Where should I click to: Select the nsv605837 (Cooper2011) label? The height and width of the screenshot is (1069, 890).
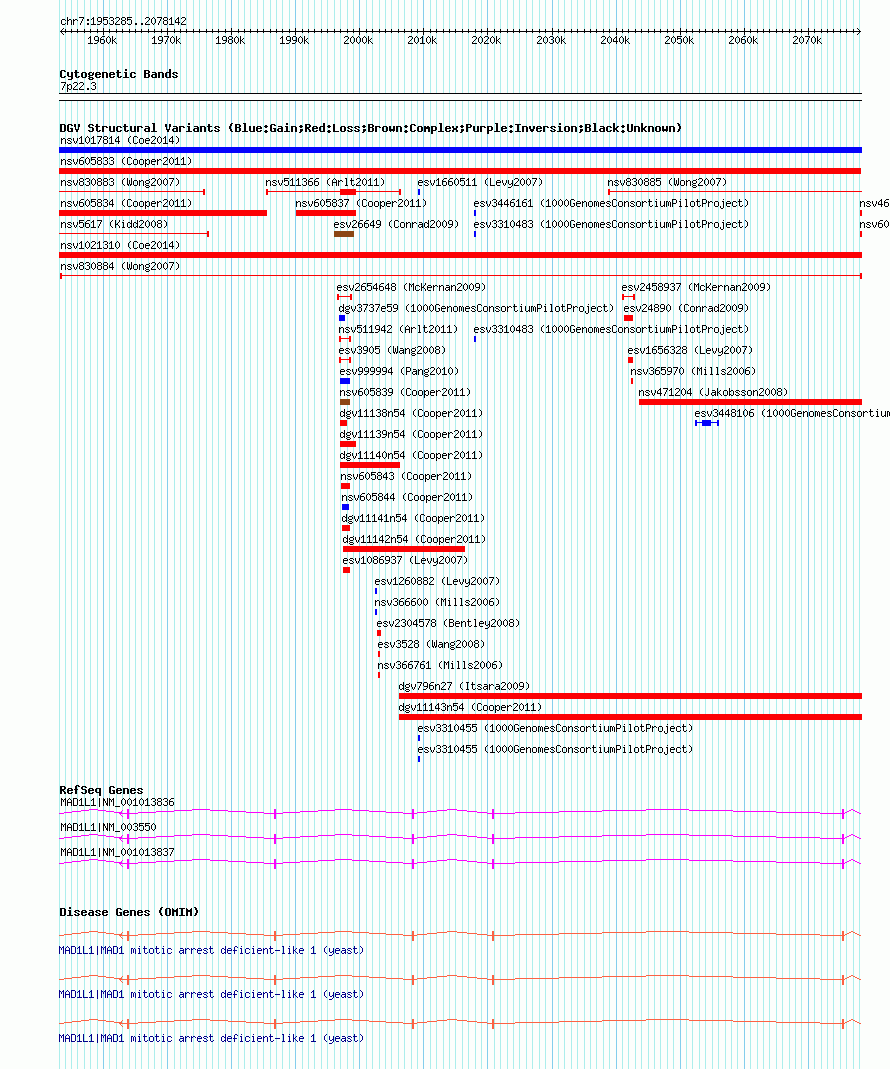pos(361,204)
